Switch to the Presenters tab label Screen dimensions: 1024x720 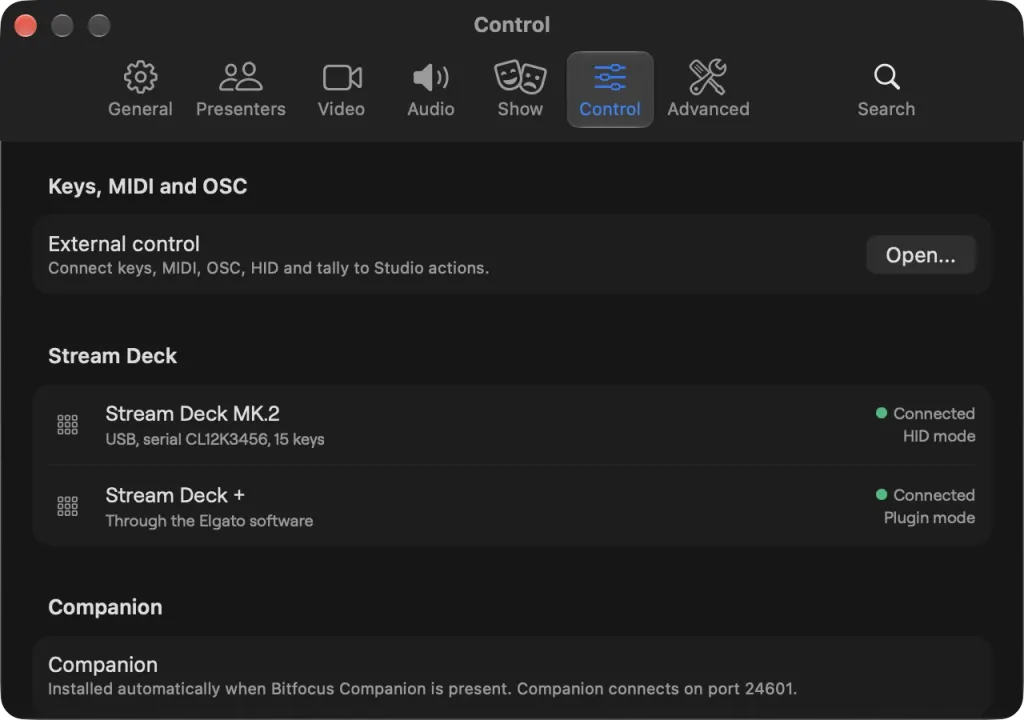pyautogui.click(x=240, y=109)
